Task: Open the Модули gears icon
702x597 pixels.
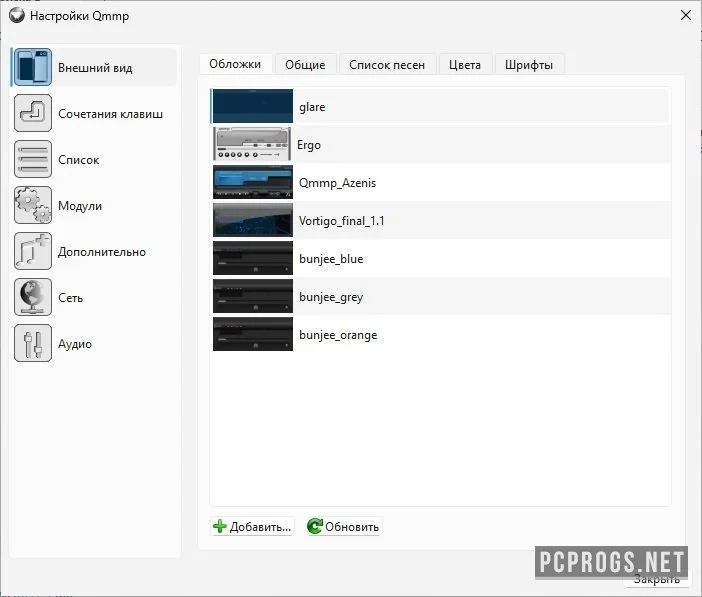Action: [x=33, y=205]
